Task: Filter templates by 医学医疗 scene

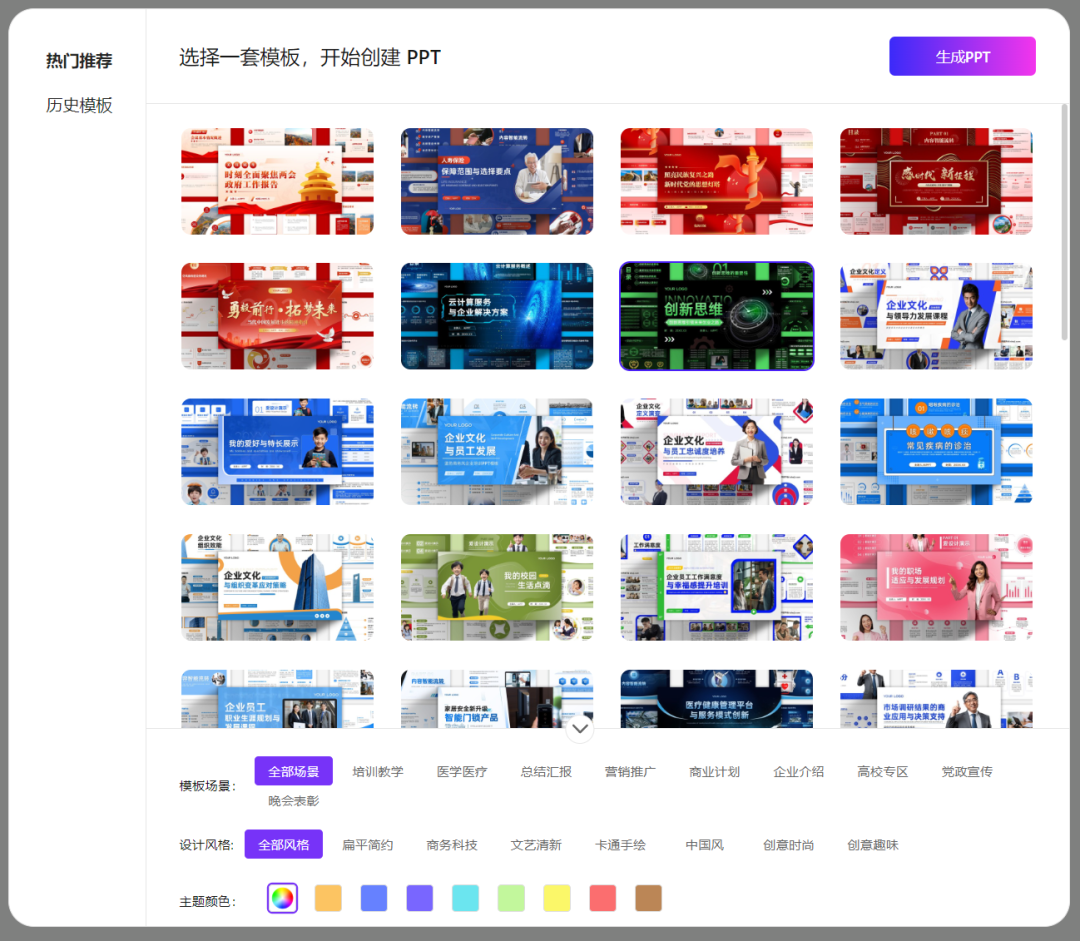Action: pos(462,772)
